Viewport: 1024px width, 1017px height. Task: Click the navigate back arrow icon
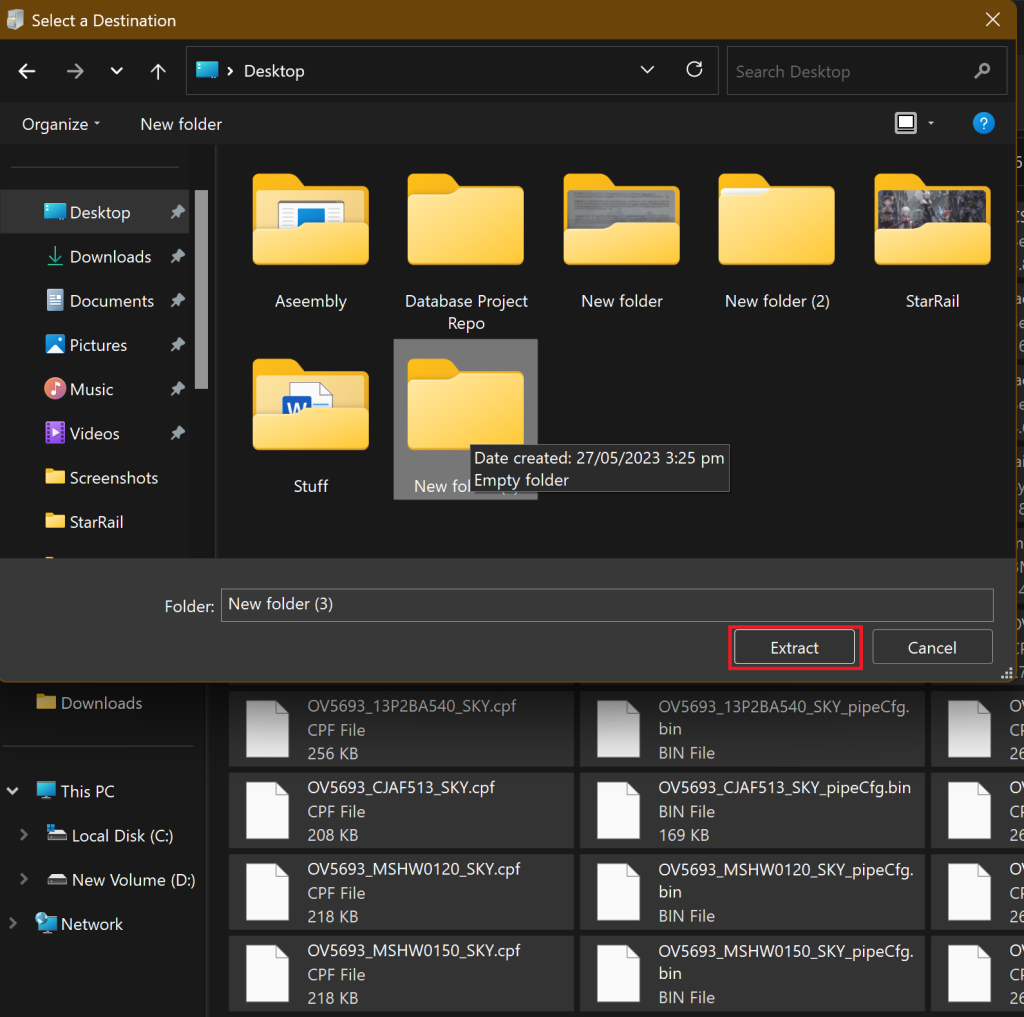[26, 70]
